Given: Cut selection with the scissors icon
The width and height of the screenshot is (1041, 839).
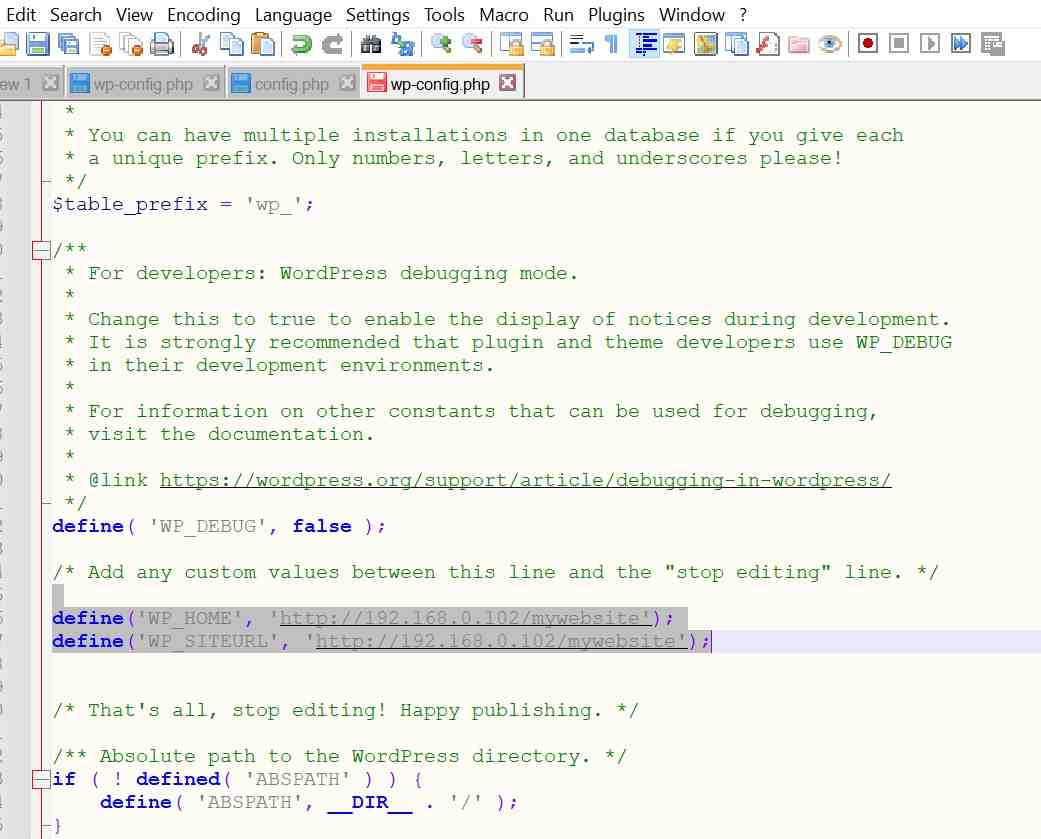Looking at the screenshot, I should pos(200,44).
